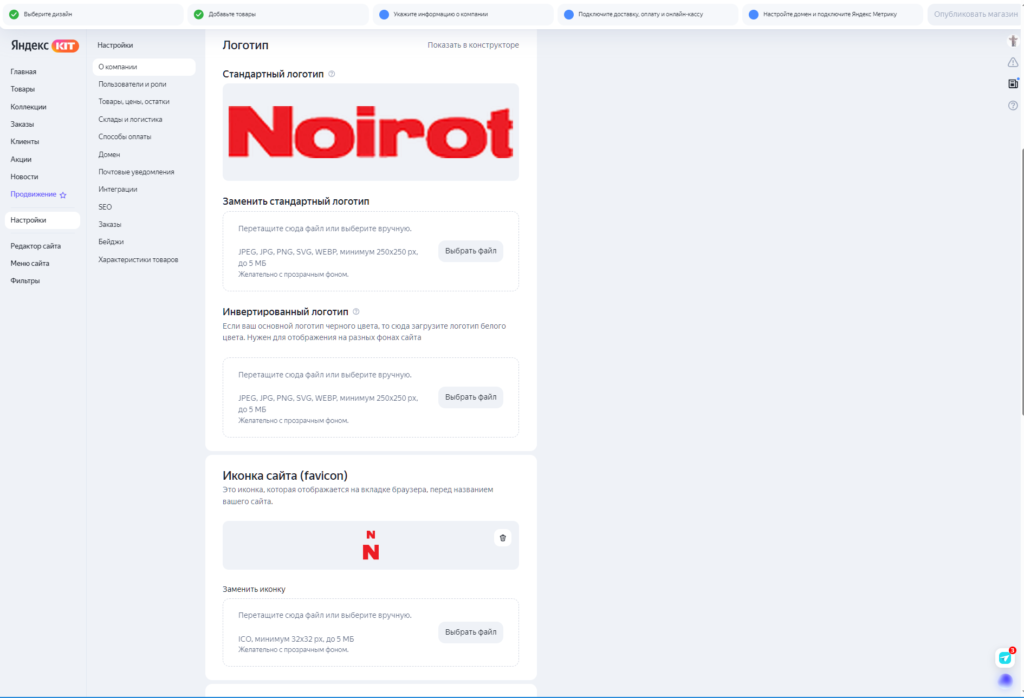Open 'Фильтры' in sidebar
The height and width of the screenshot is (698, 1024).
[25, 281]
